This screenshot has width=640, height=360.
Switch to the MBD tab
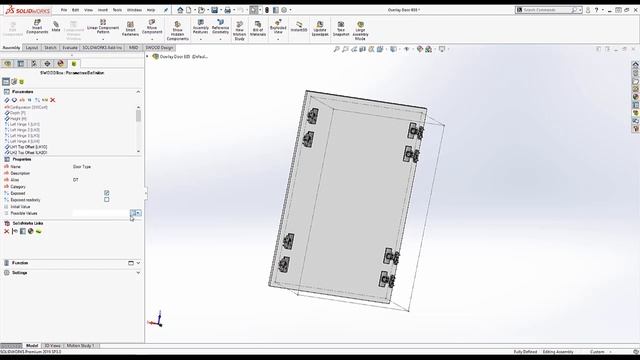coord(133,48)
